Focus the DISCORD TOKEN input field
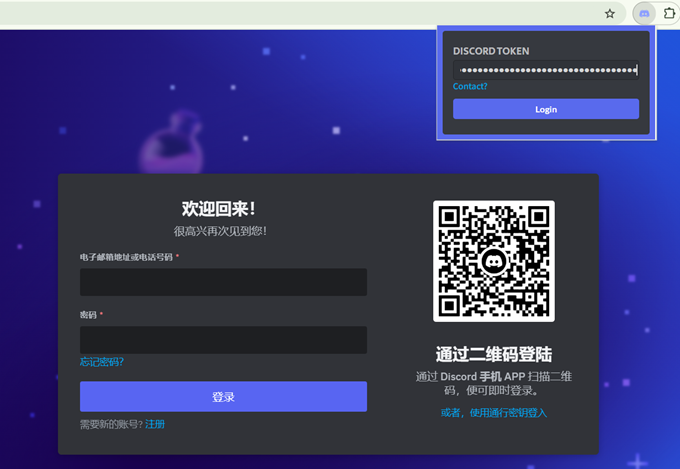 (545, 70)
